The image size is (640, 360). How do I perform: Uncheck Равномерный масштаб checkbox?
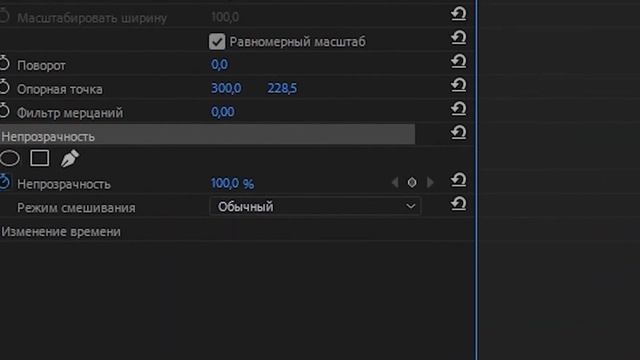point(217,42)
